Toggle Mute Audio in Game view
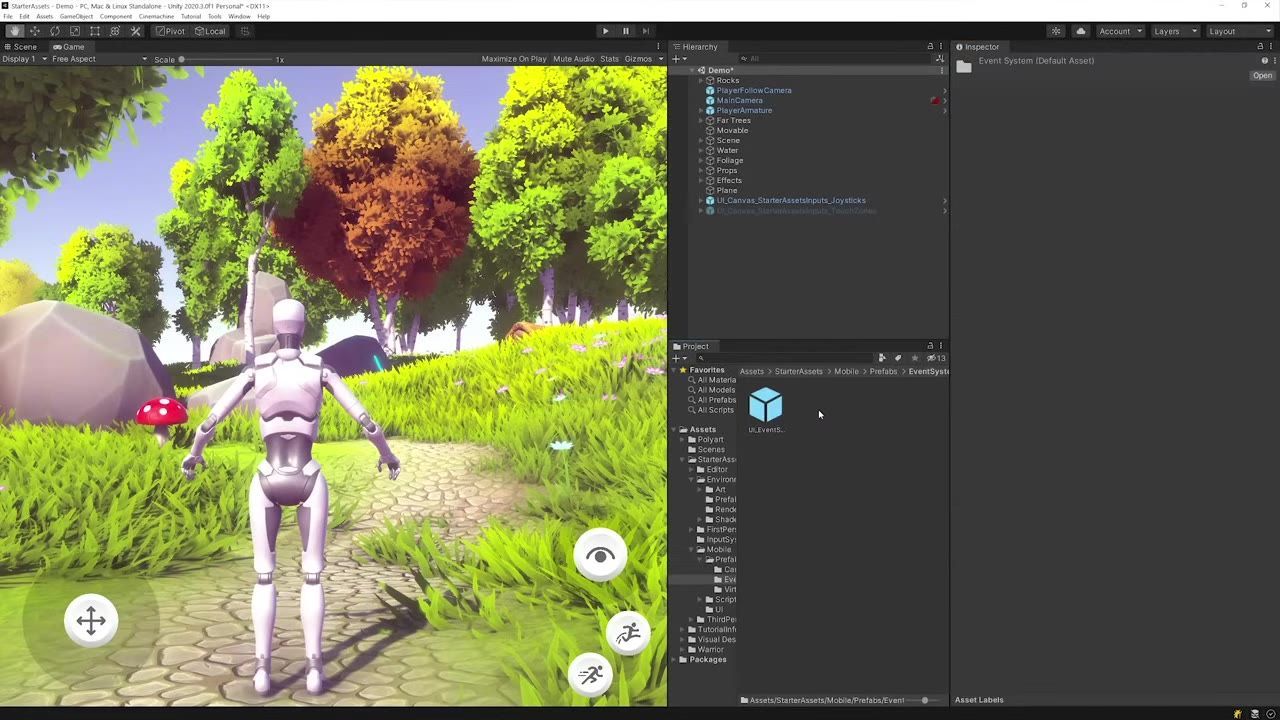Image resolution: width=1280 pixels, height=720 pixels. click(x=573, y=59)
